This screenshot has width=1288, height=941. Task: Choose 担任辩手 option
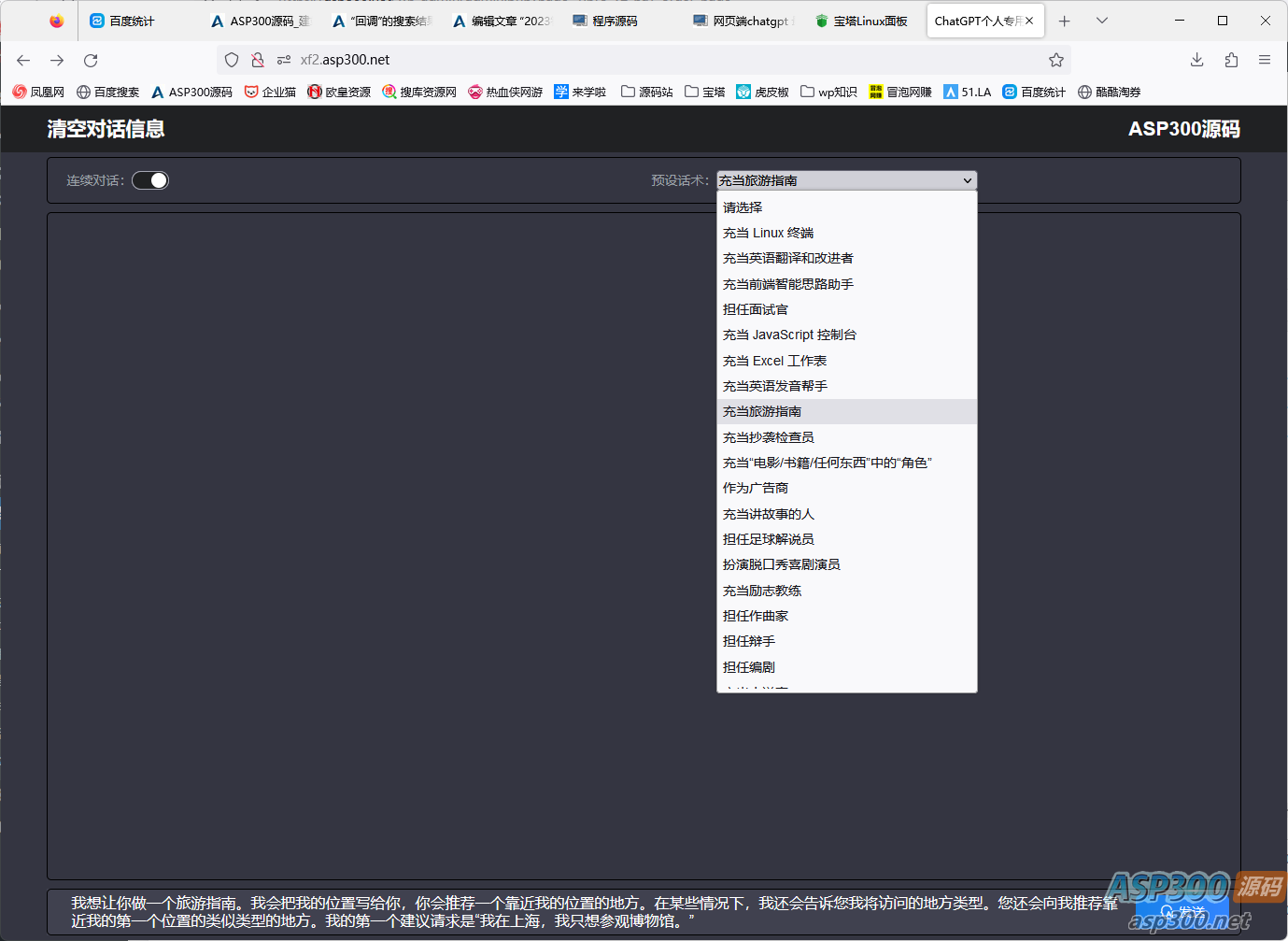846,641
